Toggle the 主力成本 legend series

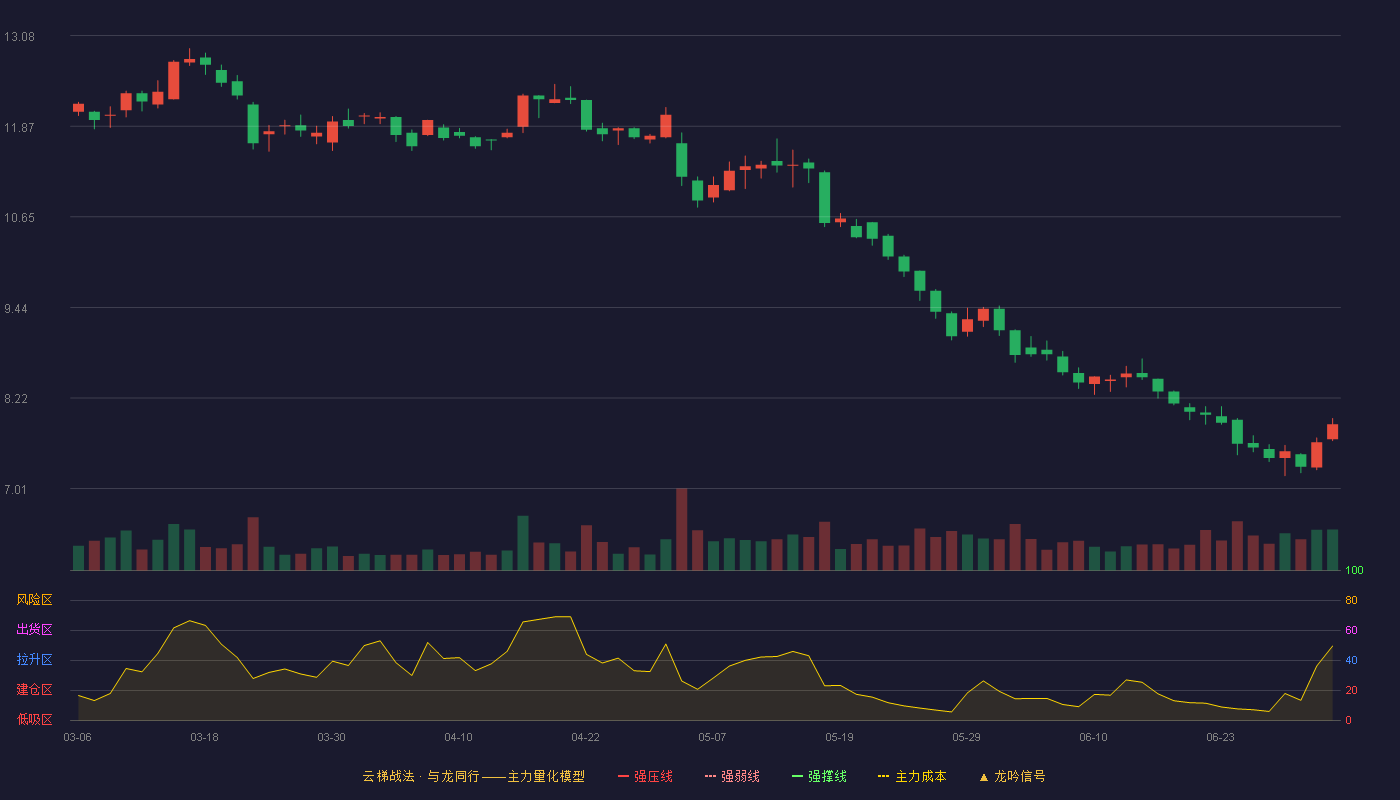912,776
